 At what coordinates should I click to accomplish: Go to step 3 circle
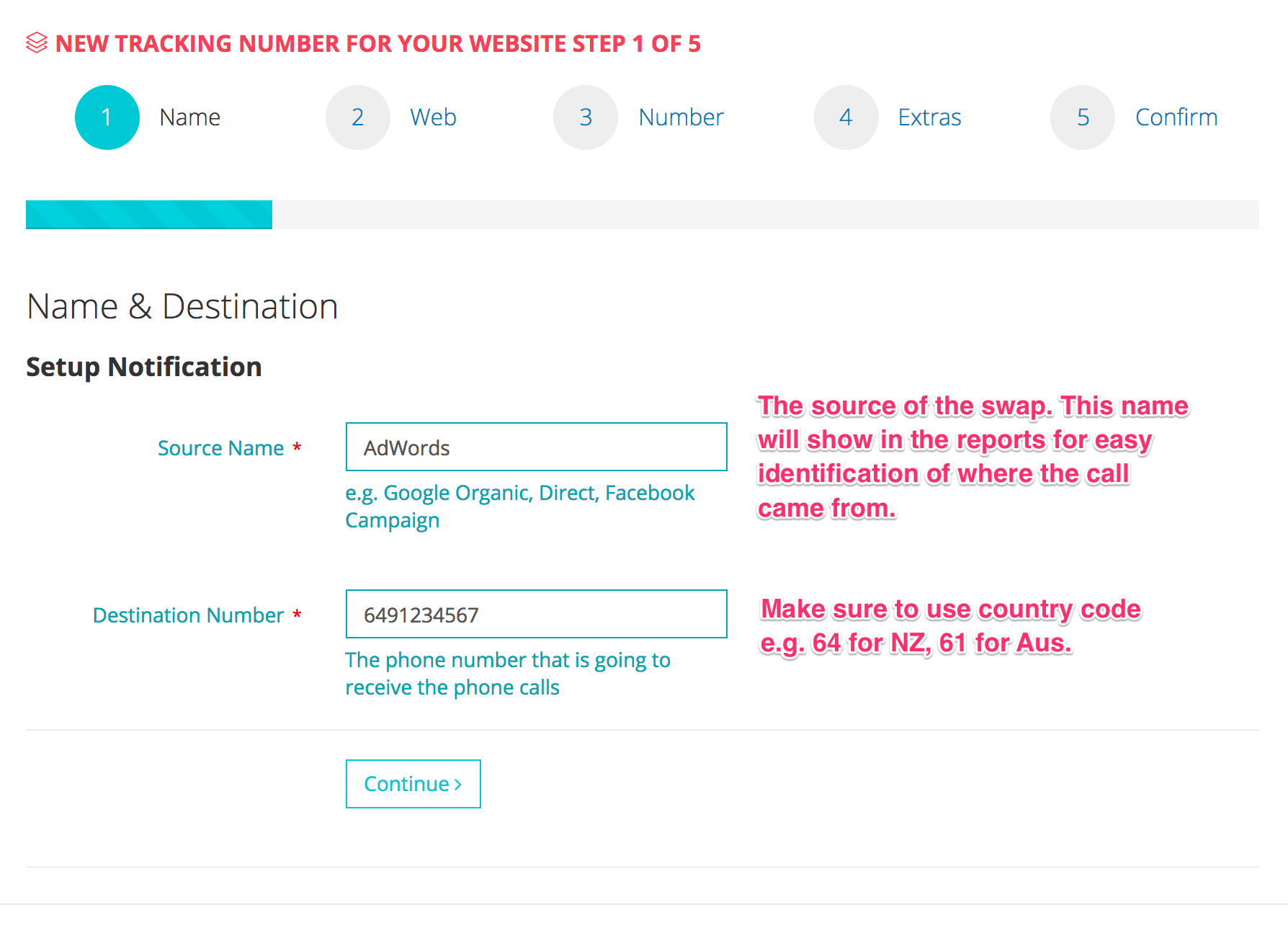click(x=585, y=117)
